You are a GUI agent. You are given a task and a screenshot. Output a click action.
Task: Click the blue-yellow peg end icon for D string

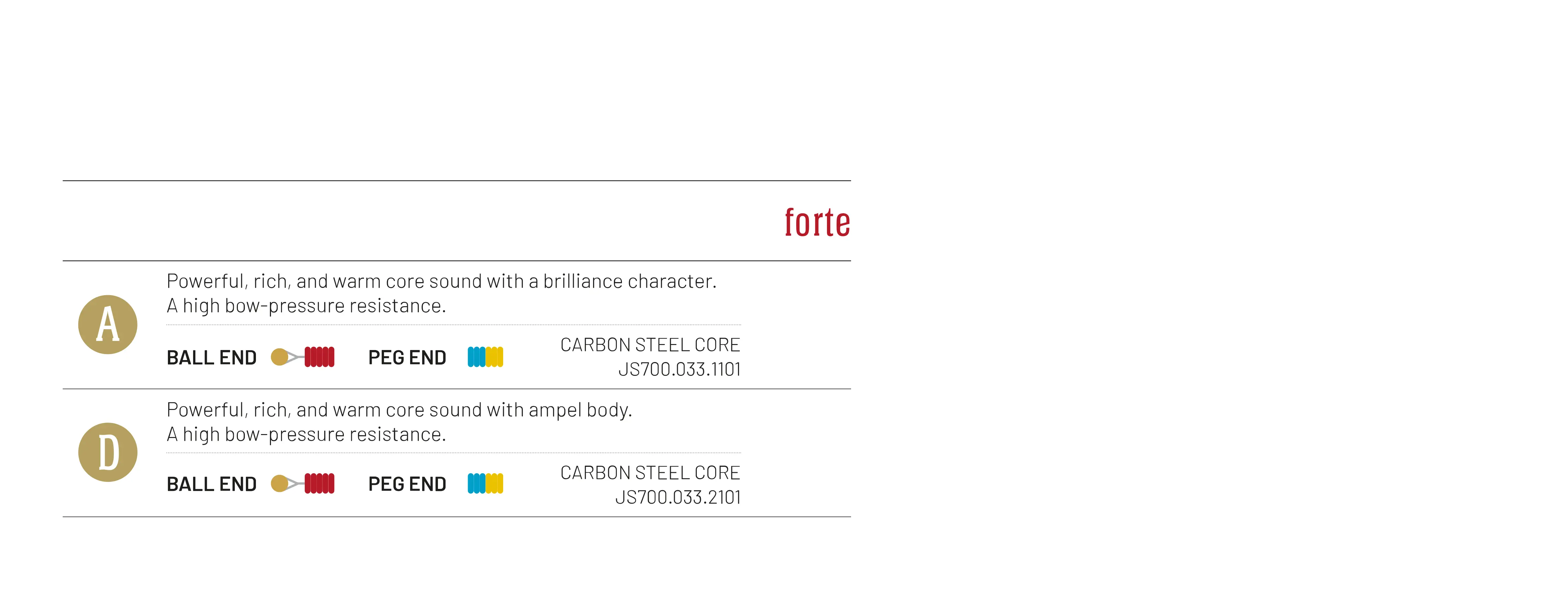point(485,483)
